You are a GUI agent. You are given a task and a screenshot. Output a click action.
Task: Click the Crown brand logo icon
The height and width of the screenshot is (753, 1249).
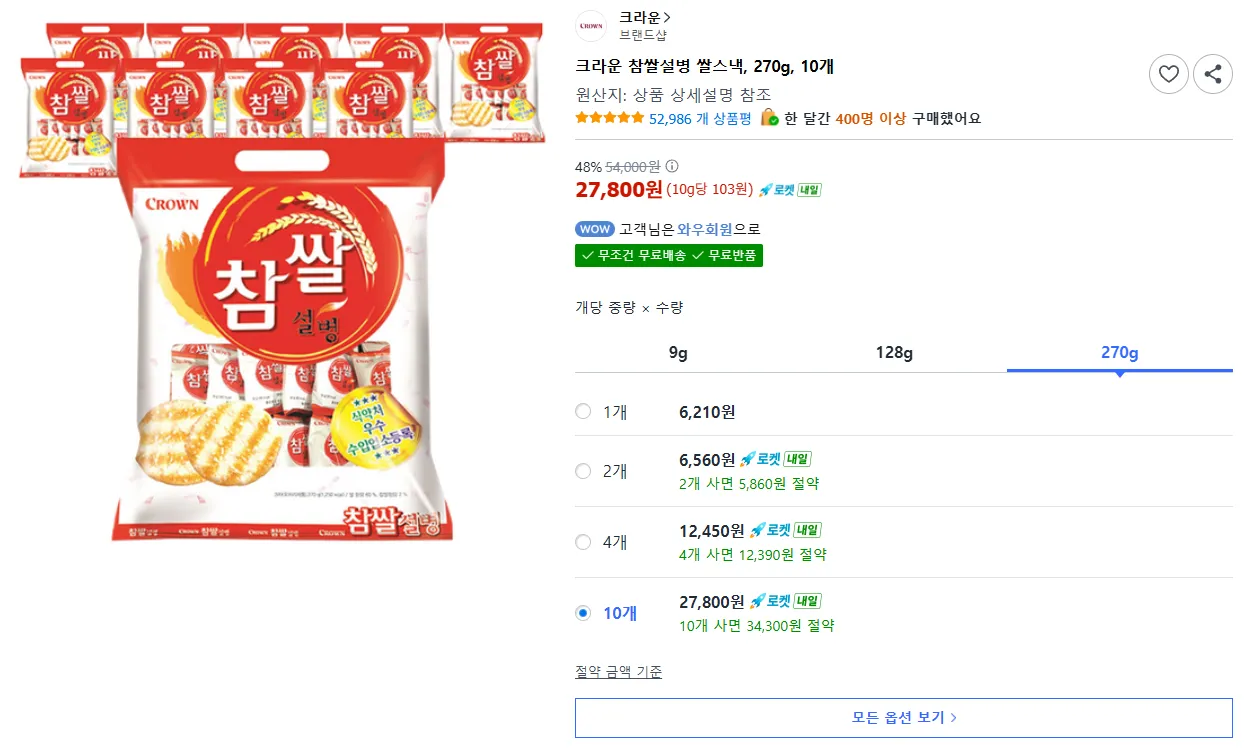pos(591,26)
